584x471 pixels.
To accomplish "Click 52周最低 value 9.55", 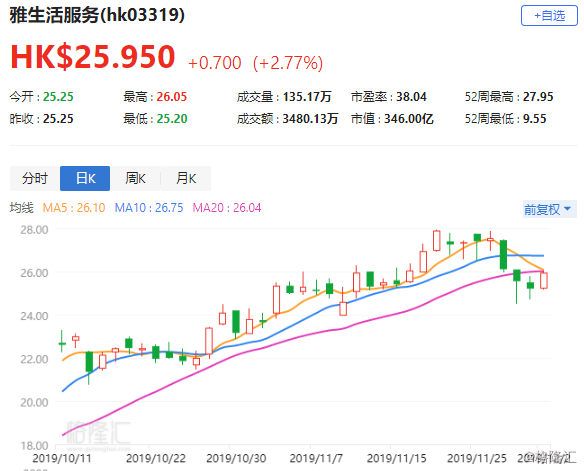I will tap(534, 119).
